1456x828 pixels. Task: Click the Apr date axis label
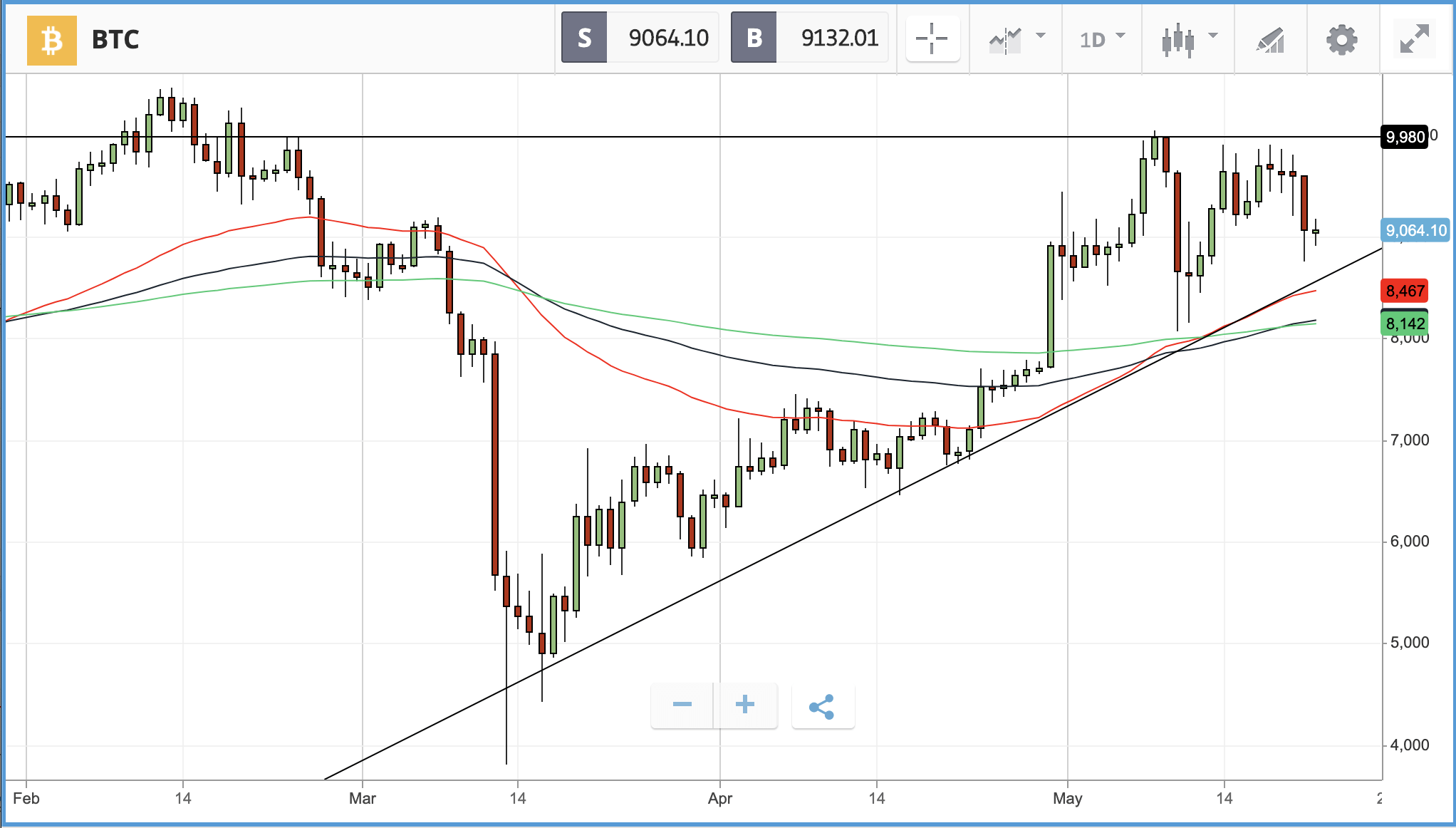[x=719, y=798]
